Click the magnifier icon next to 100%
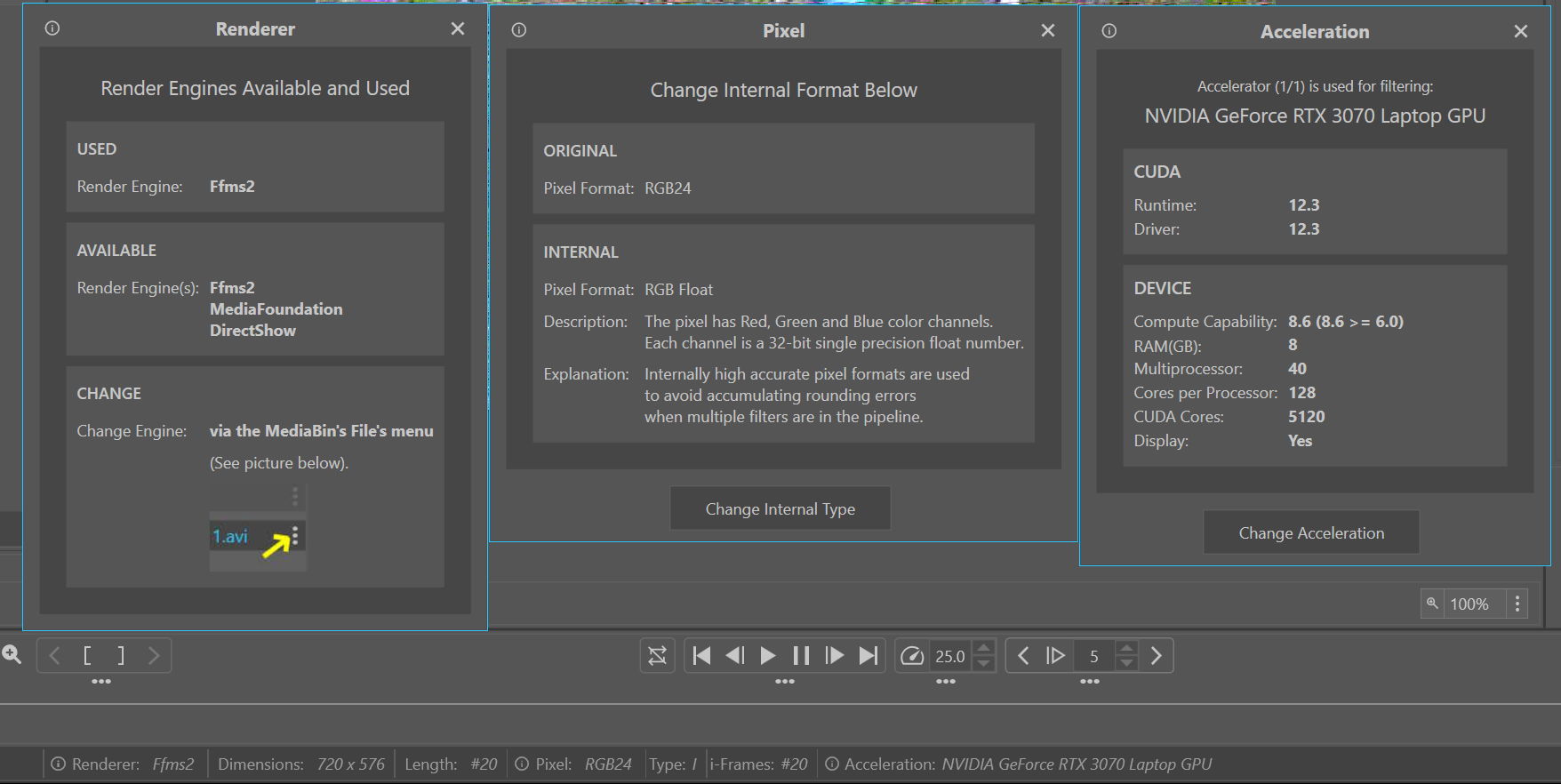1561x784 pixels. pyautogui.click(x=1432, y=604)
